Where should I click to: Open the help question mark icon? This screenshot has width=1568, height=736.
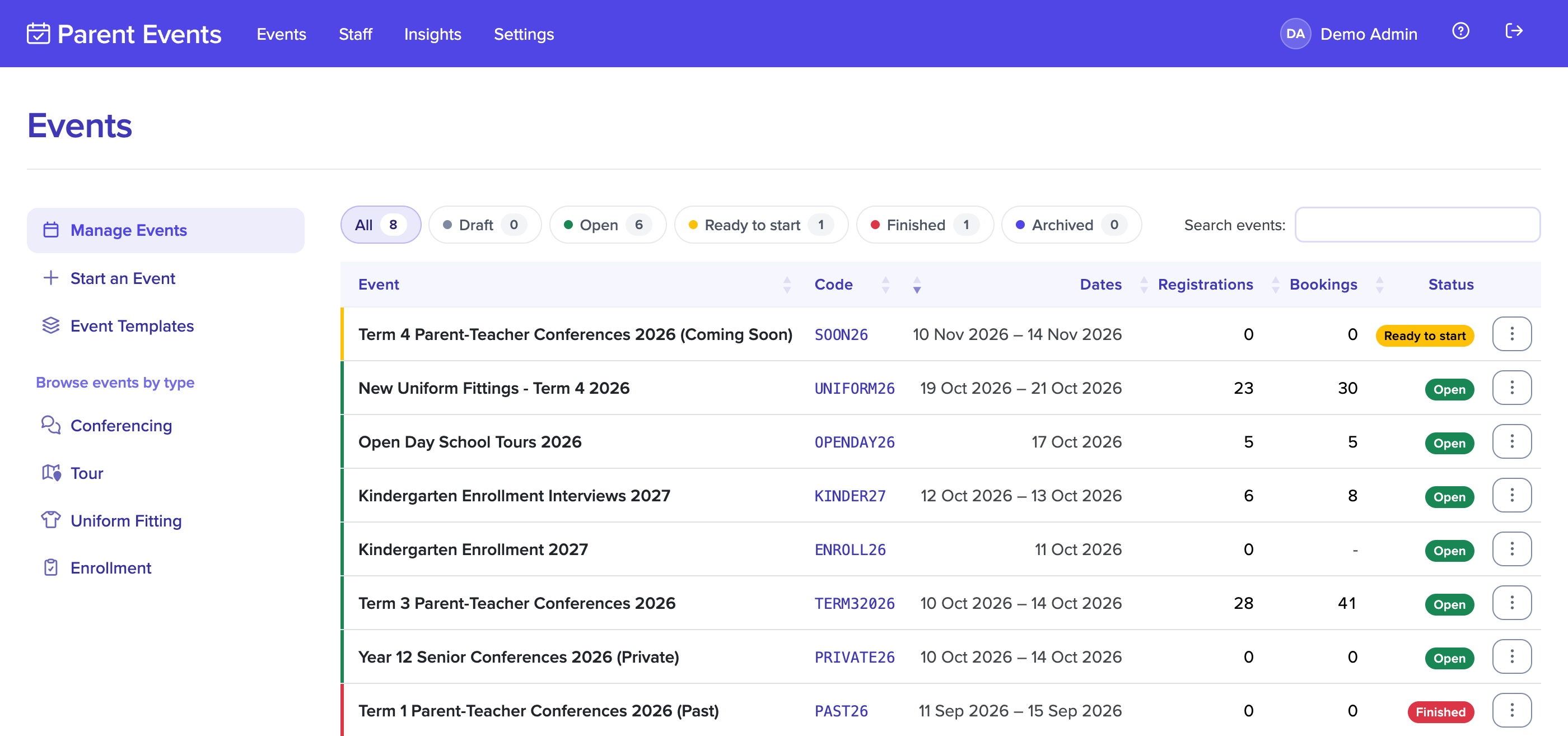pos(1461,31)
